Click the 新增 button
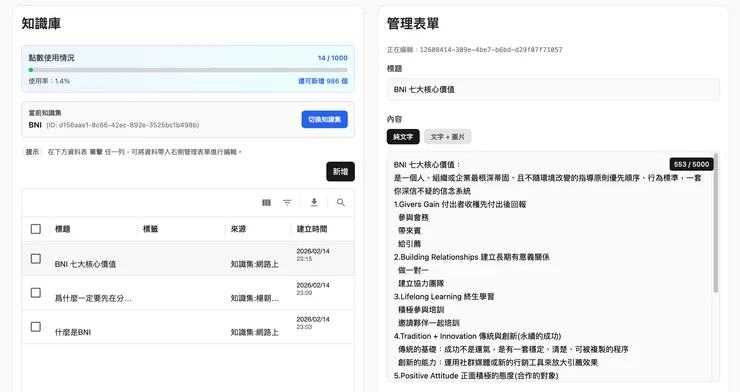740x392 pixels. click(340, 171)
